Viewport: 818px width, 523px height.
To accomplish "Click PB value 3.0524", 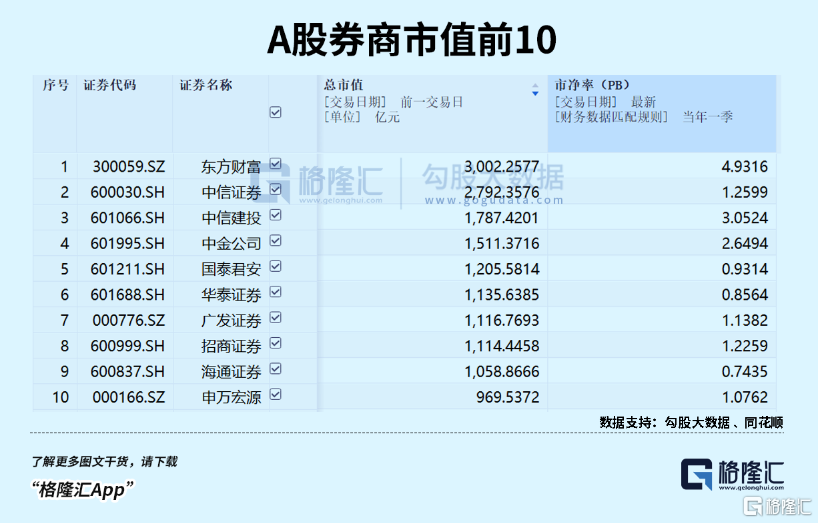I will 745,218.
